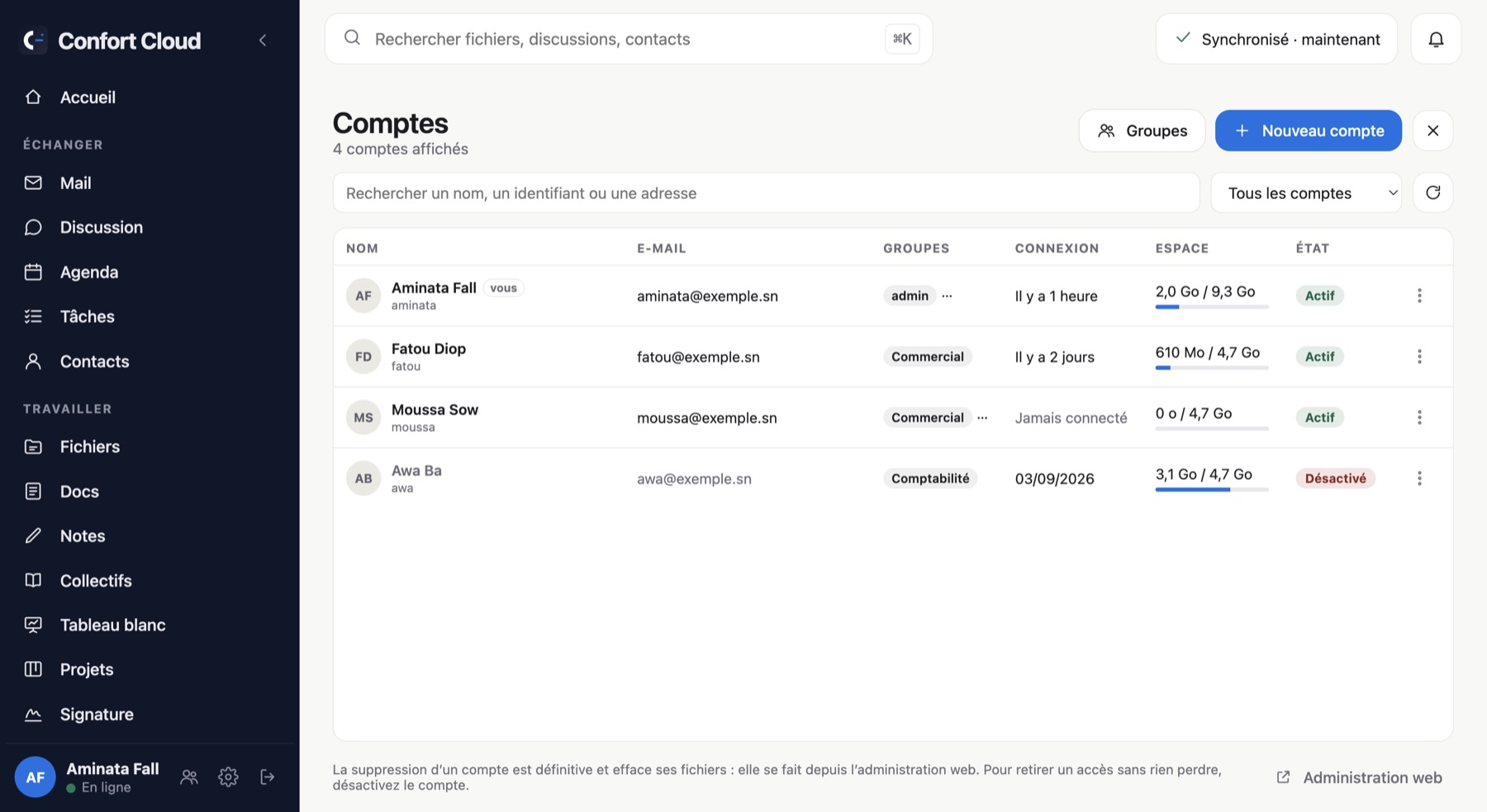
Task: Click the user avatar in bottom bar
Action: point(35,776)
